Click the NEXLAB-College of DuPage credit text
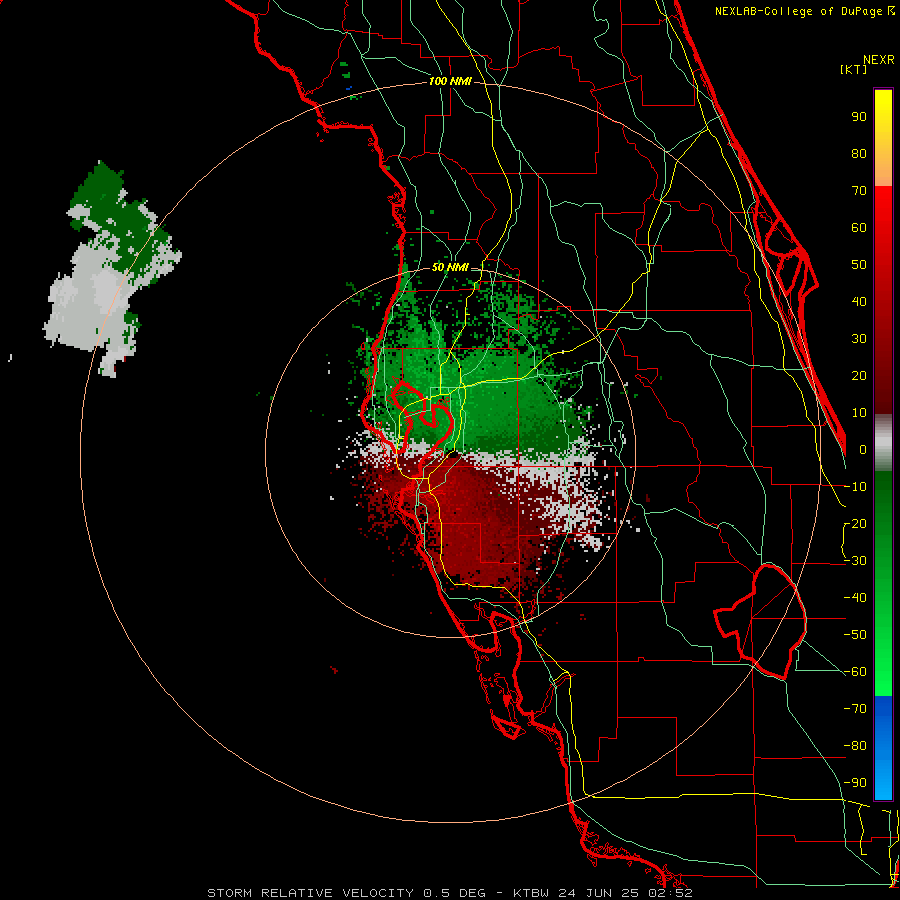Screen dimensions: 900x900 tap(804, 11)
